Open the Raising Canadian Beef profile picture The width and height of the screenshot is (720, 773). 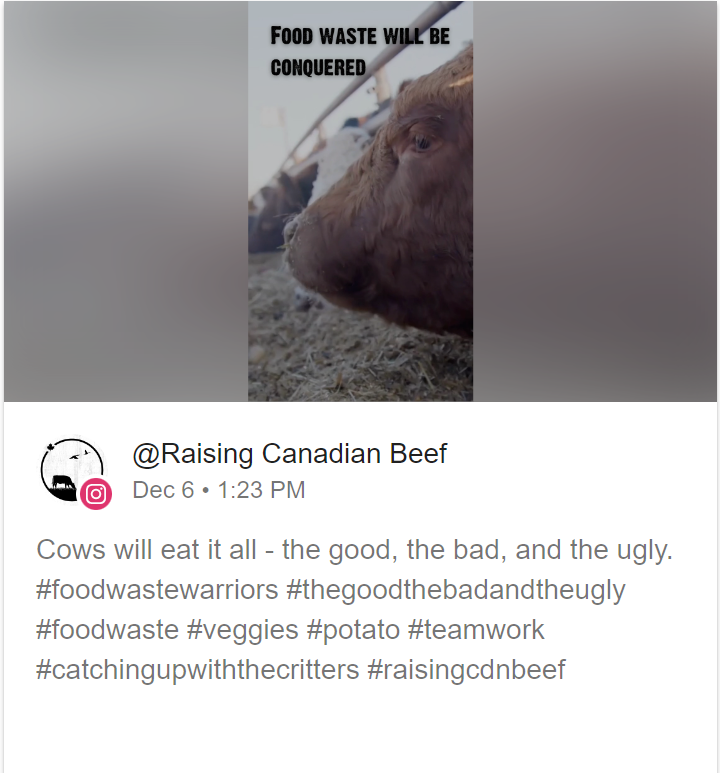[x=72, y=469]
